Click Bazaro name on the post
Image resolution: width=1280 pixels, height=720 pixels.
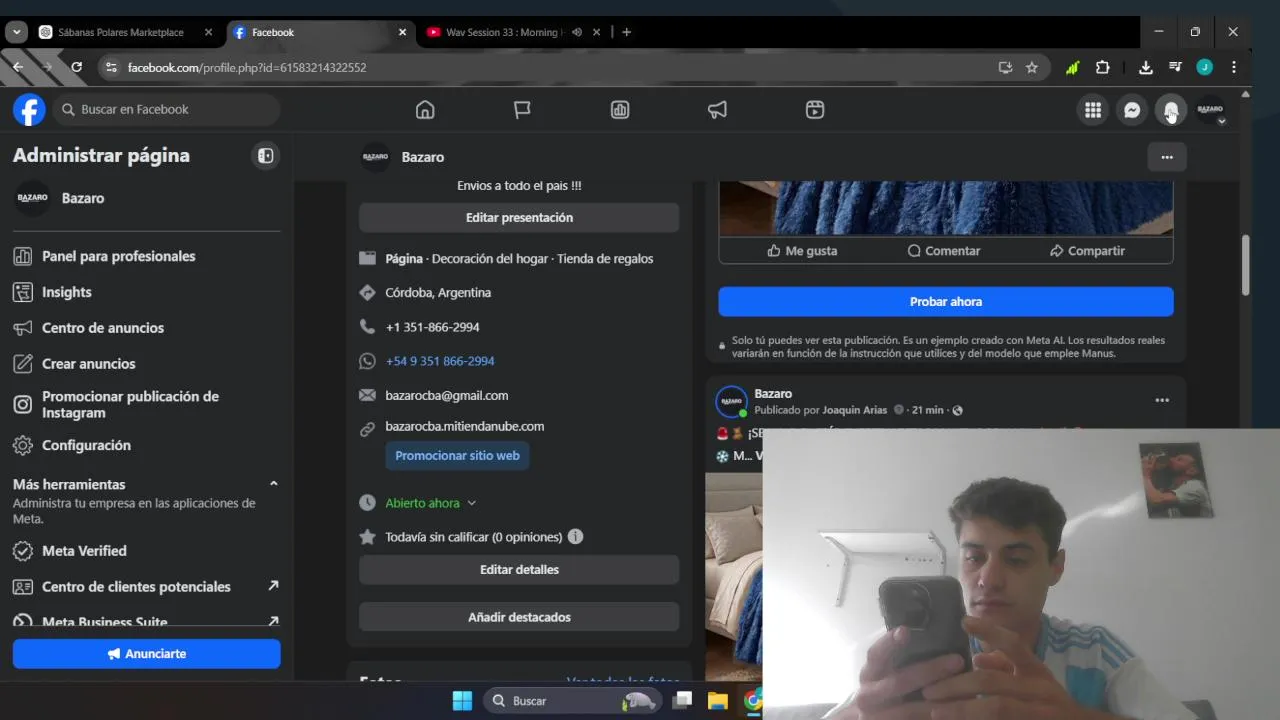click(x=773, y=394)
